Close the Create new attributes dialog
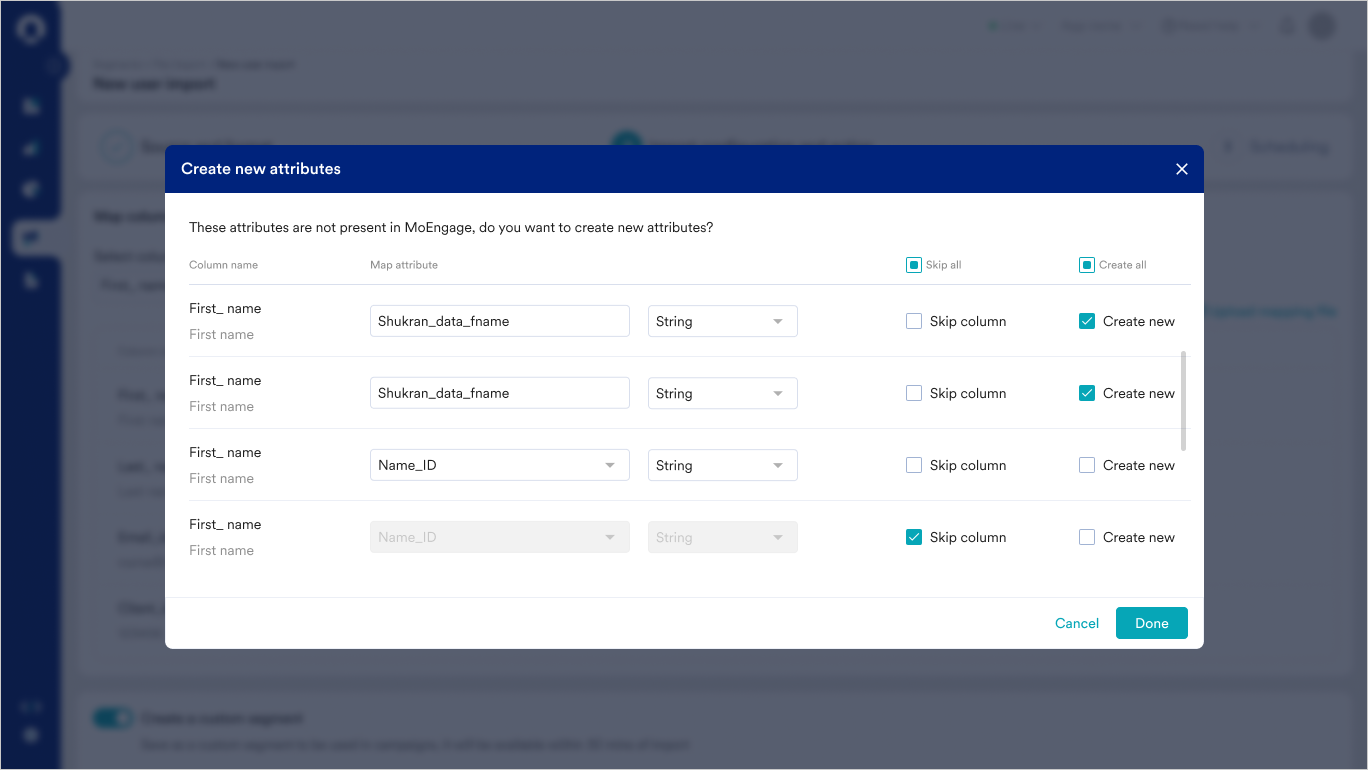Screen dimensions: 1368x770 tap(1182, 169)
